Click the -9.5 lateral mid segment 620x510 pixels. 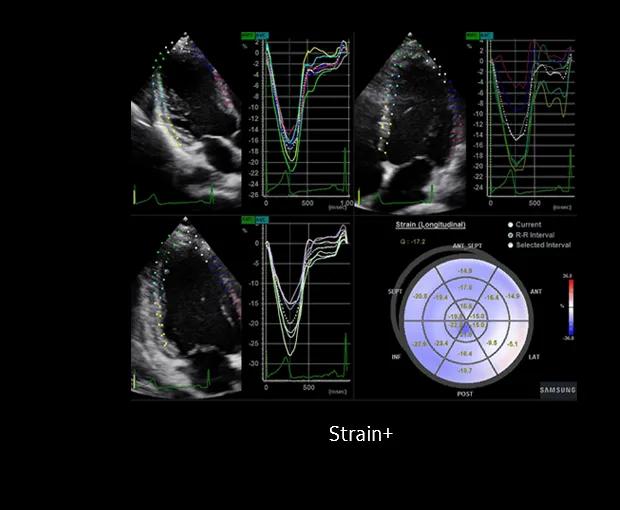492,343
